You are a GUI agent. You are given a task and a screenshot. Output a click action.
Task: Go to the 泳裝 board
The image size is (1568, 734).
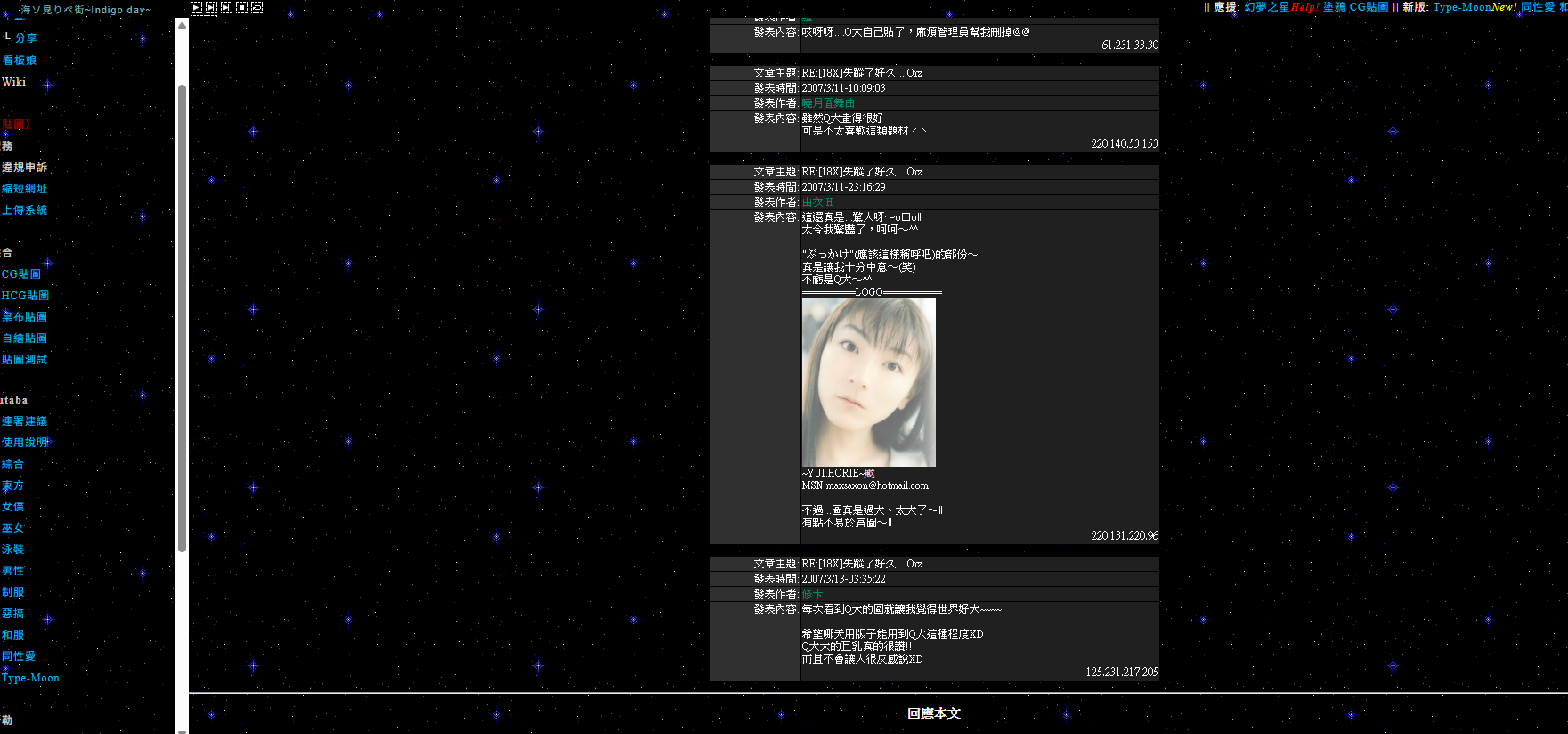(12, 550)
